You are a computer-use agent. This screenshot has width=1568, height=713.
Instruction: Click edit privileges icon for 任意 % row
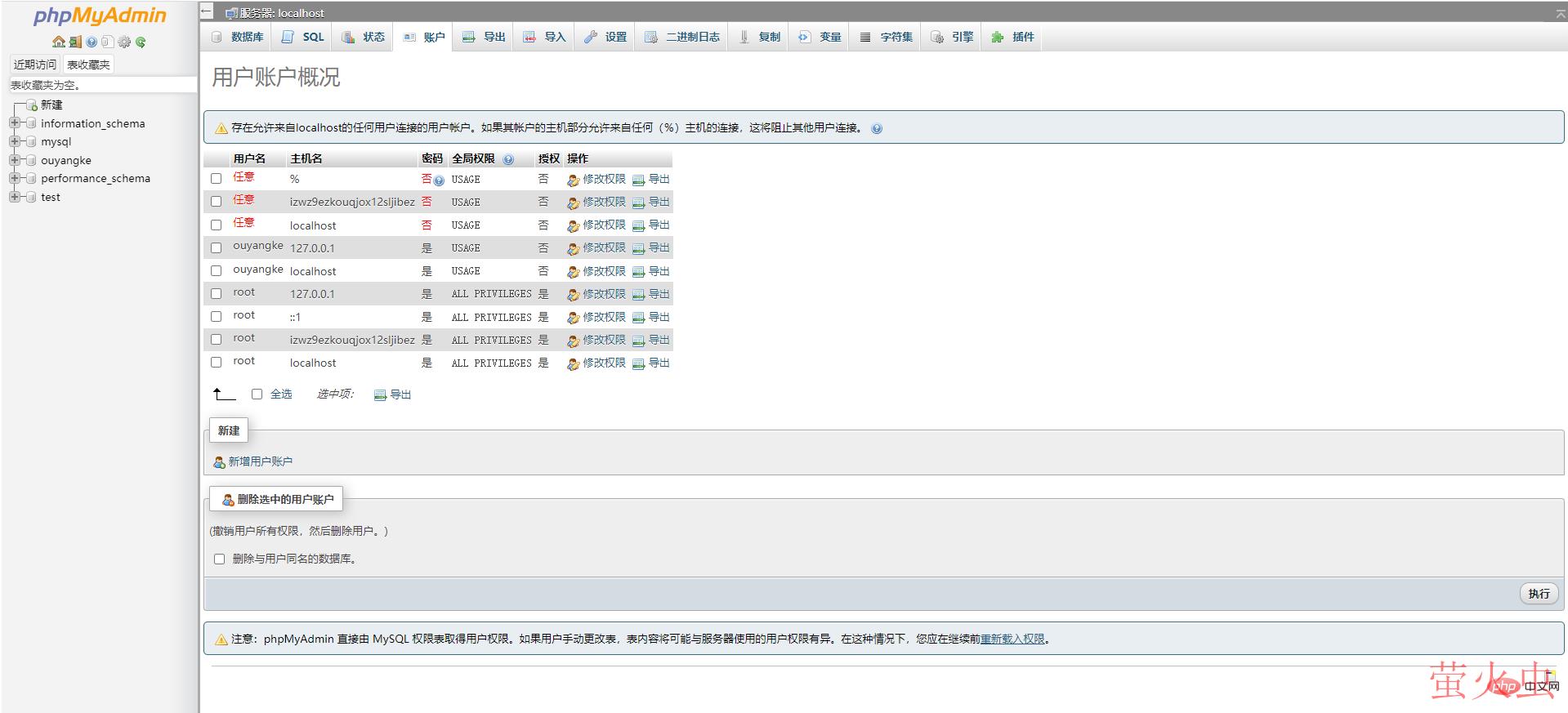pos(573,180)
